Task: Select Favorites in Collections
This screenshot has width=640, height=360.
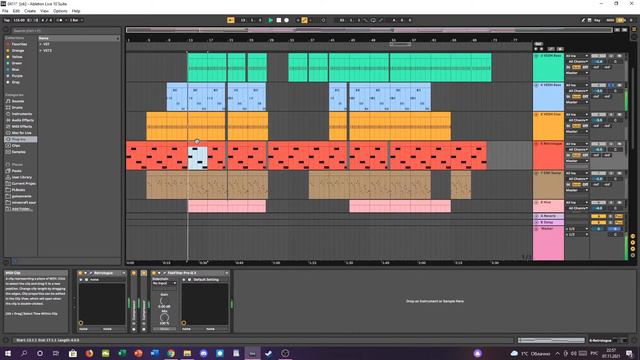Action: click(19, 44)
